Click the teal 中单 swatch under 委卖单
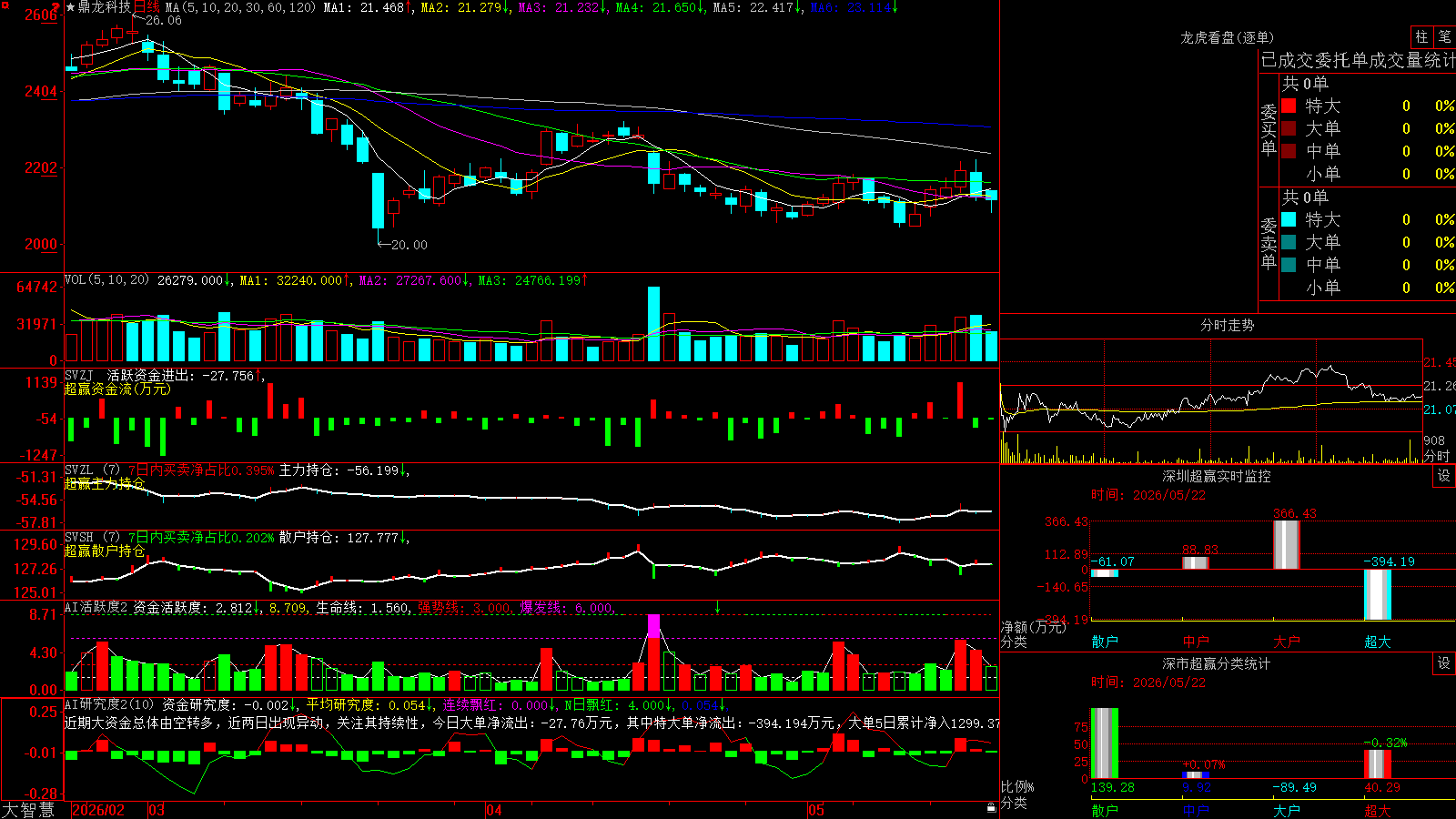Viewport: 1456px width, 819px height. (1289, 265)
